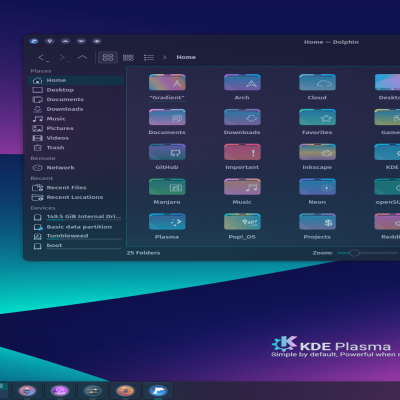
Task: Select the Projects folder icon
Action: pyautogui.click(x=317, y=222)
